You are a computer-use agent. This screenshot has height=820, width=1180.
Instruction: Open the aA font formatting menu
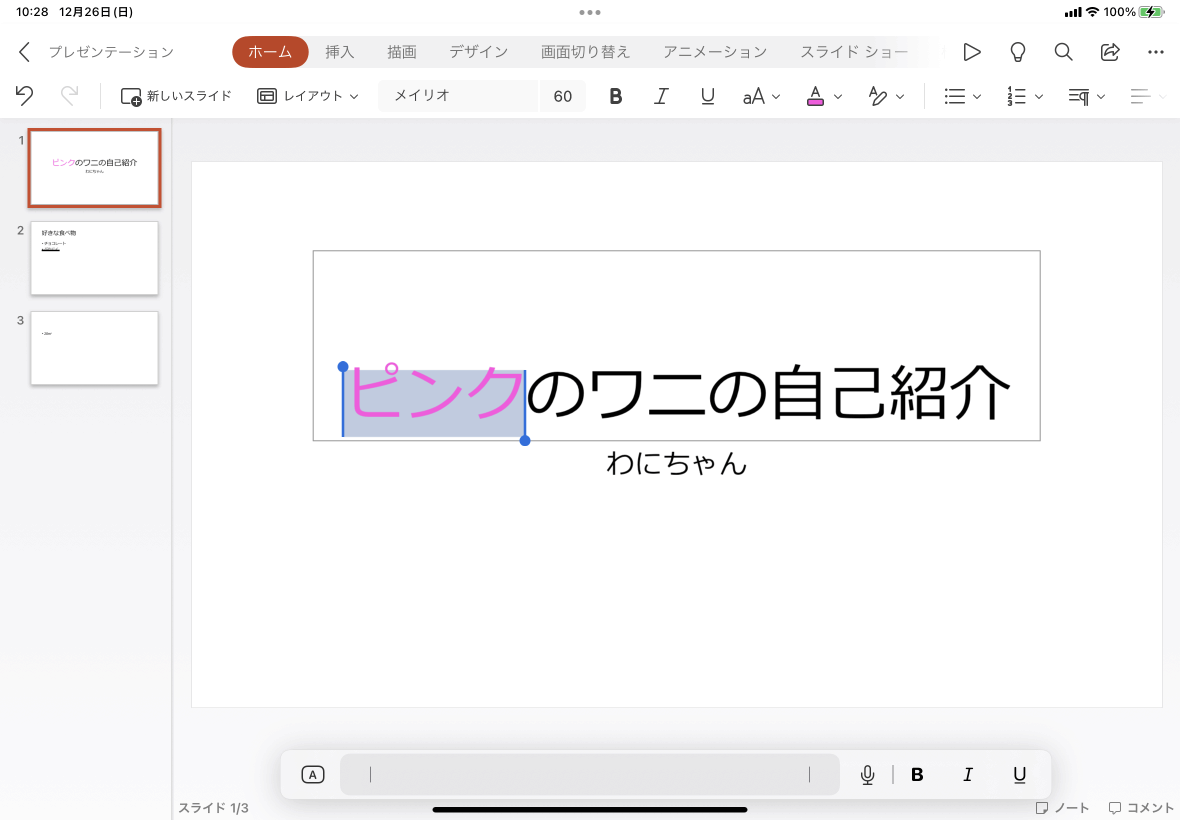760,96
